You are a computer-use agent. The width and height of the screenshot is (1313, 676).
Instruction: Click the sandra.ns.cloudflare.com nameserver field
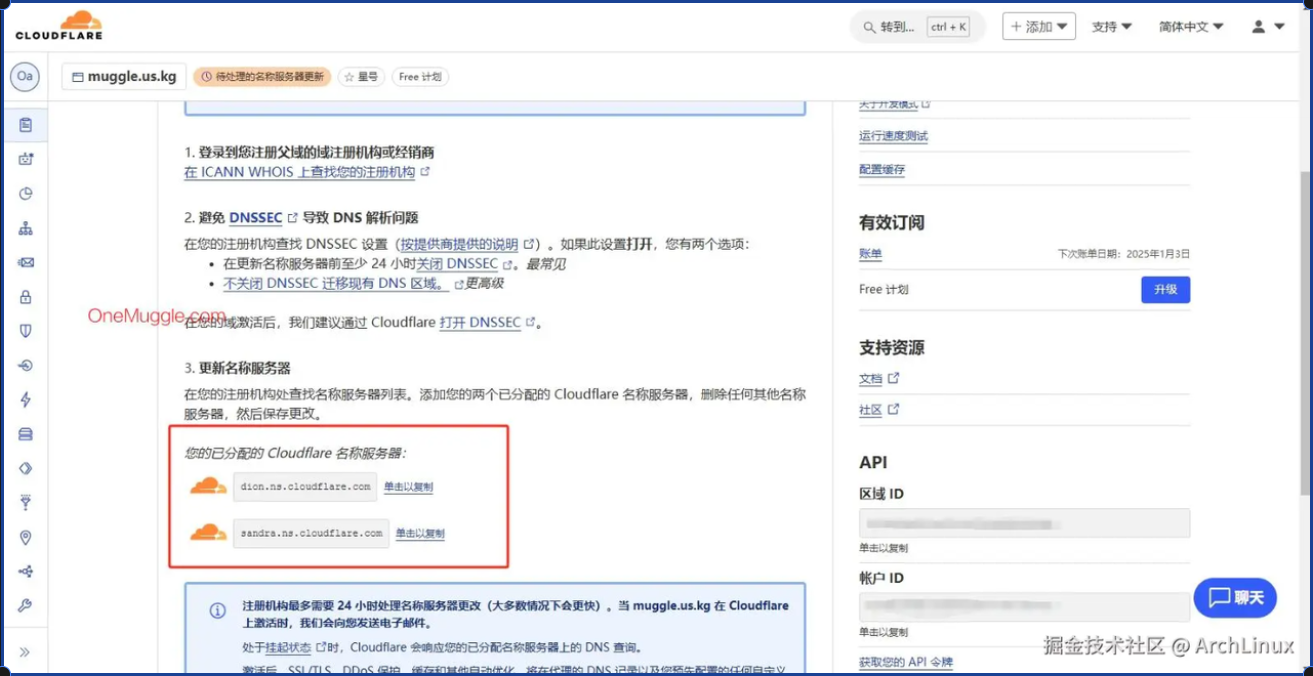311,533
